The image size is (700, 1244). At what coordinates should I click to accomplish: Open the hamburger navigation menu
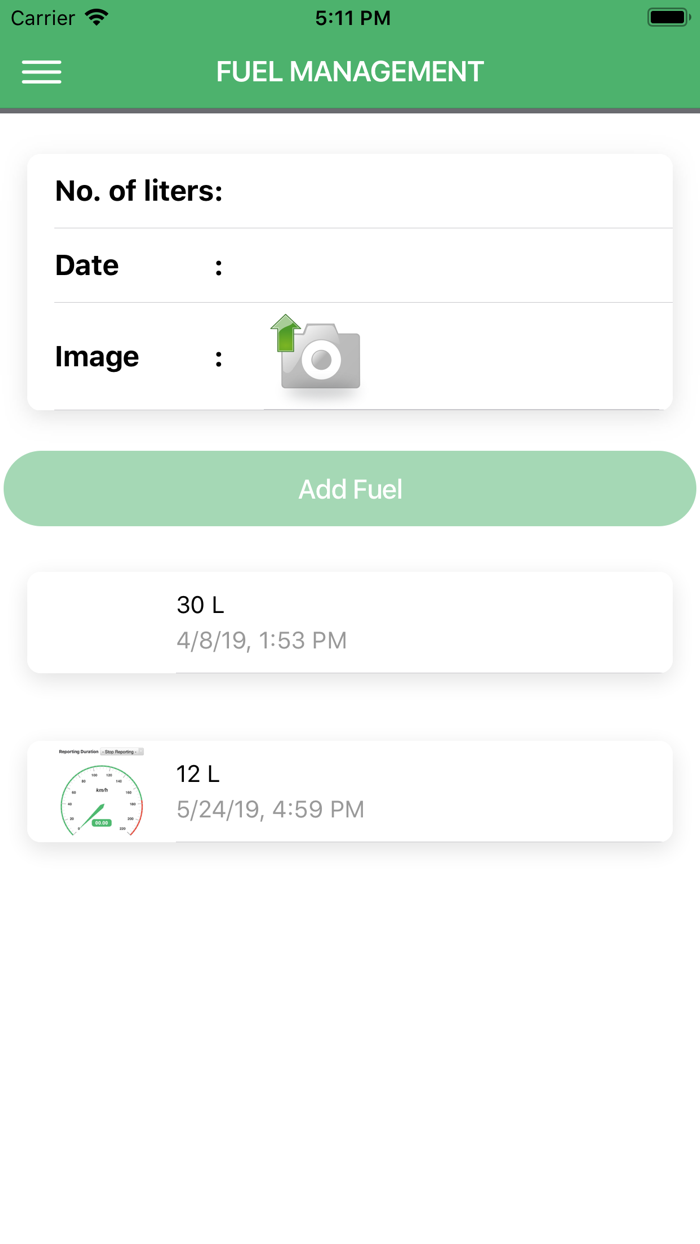(42, 72)
